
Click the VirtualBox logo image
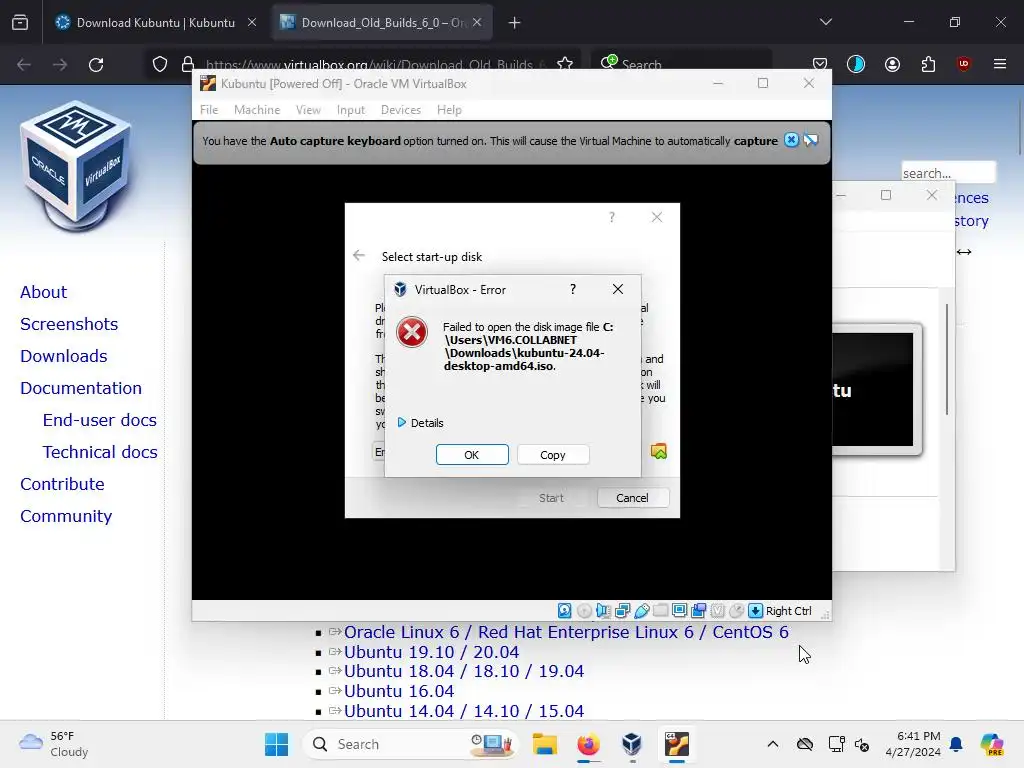[76, 166]
